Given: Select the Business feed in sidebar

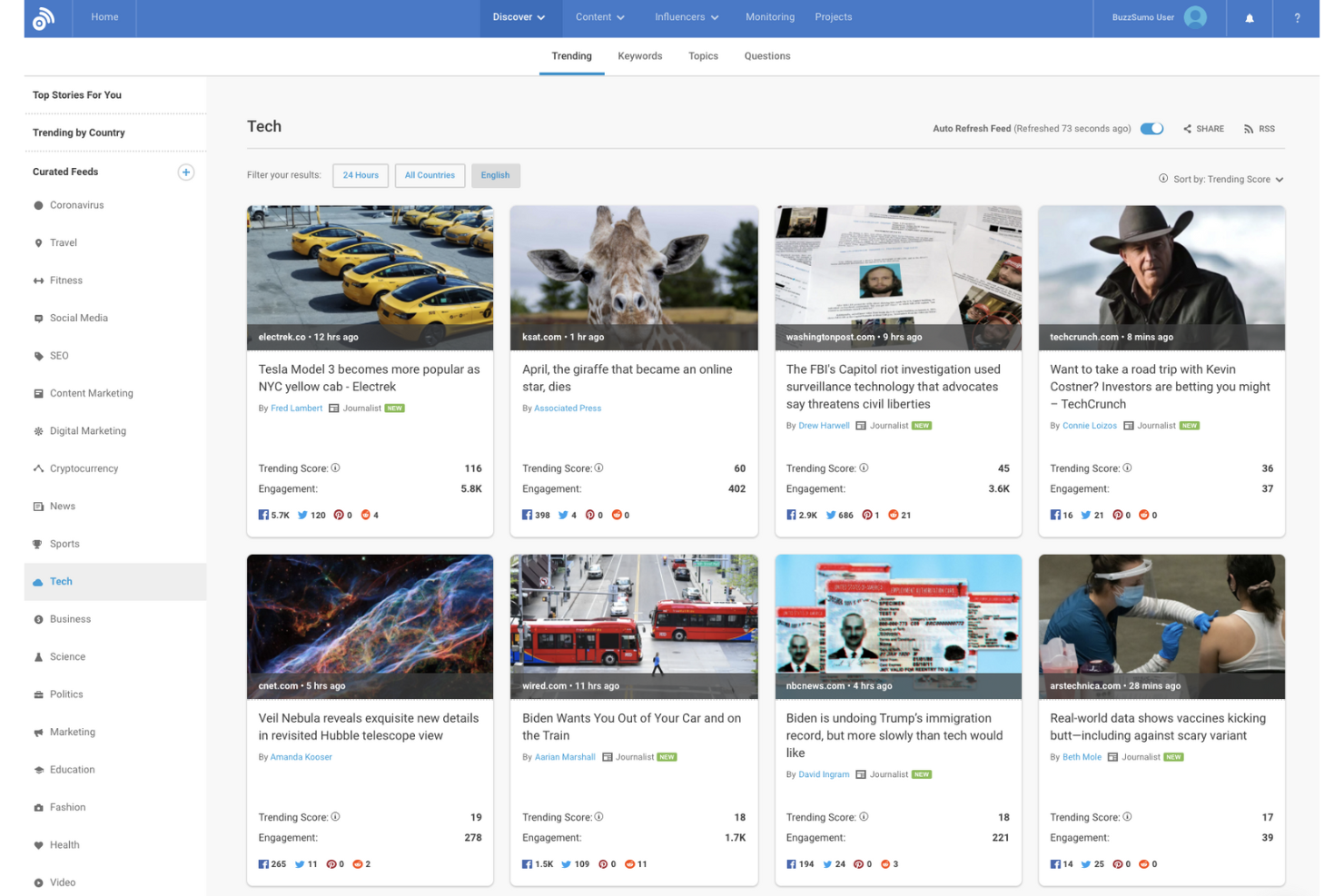Looking at the screenshot, I should [115, 619].
